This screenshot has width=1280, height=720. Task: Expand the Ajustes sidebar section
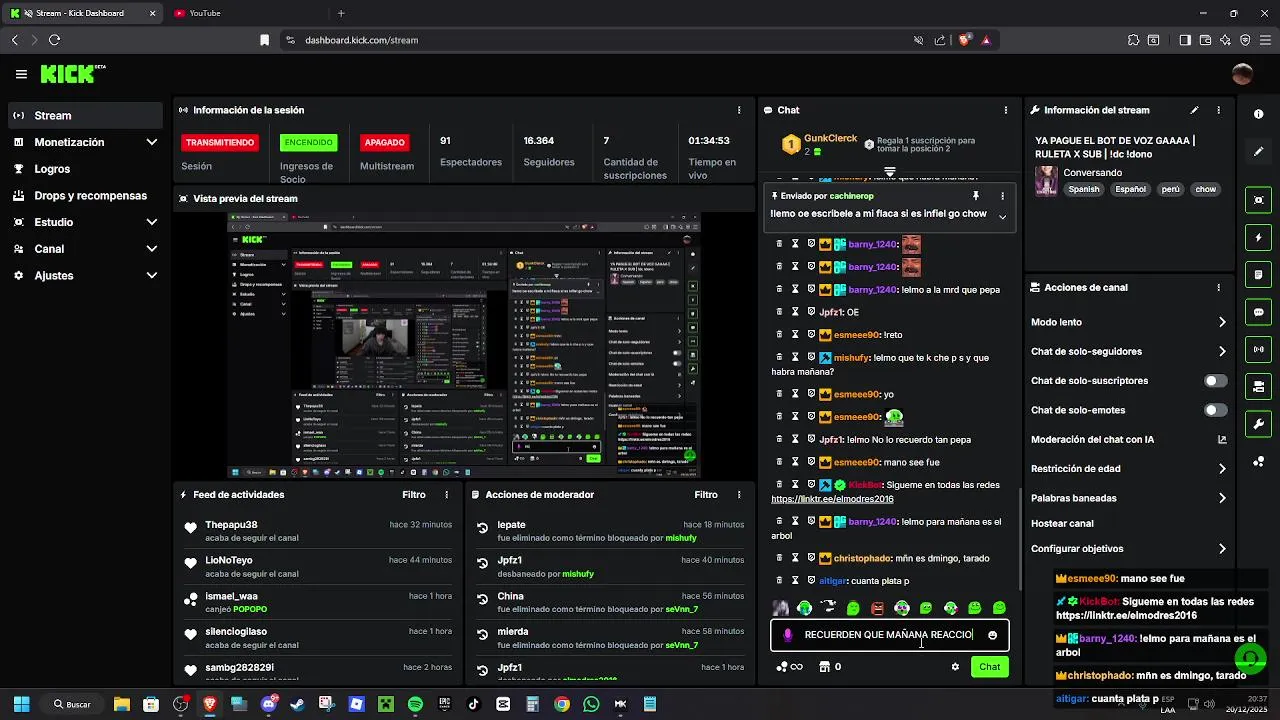point(85,275)
